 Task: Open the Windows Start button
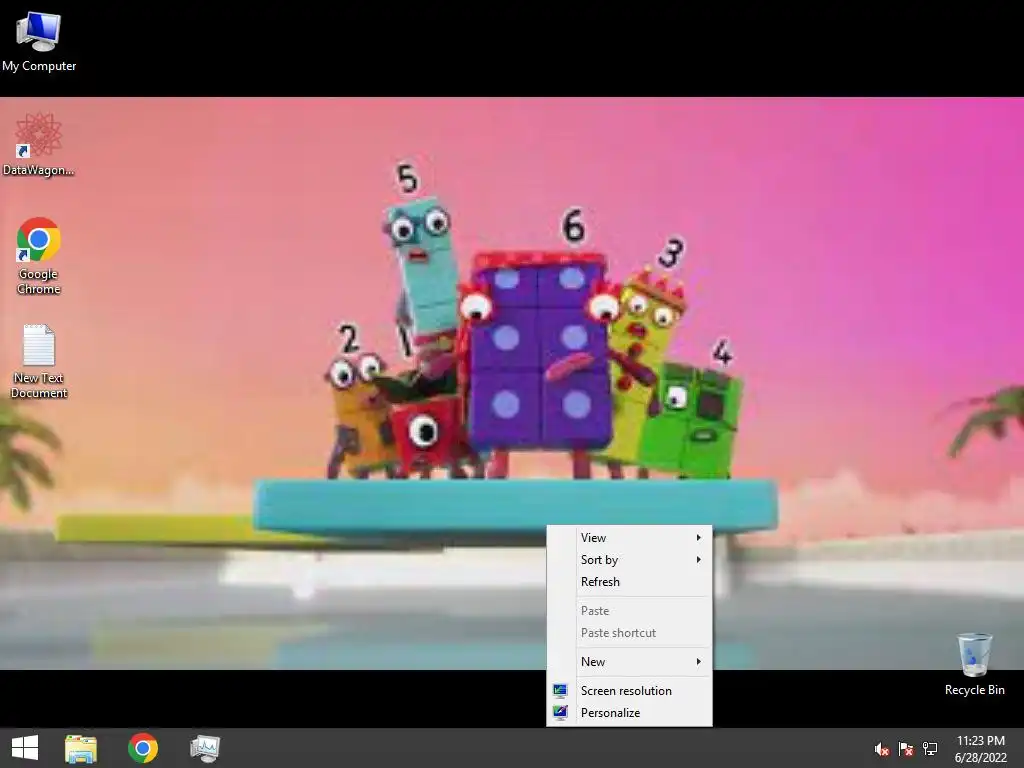pos(25,748)
